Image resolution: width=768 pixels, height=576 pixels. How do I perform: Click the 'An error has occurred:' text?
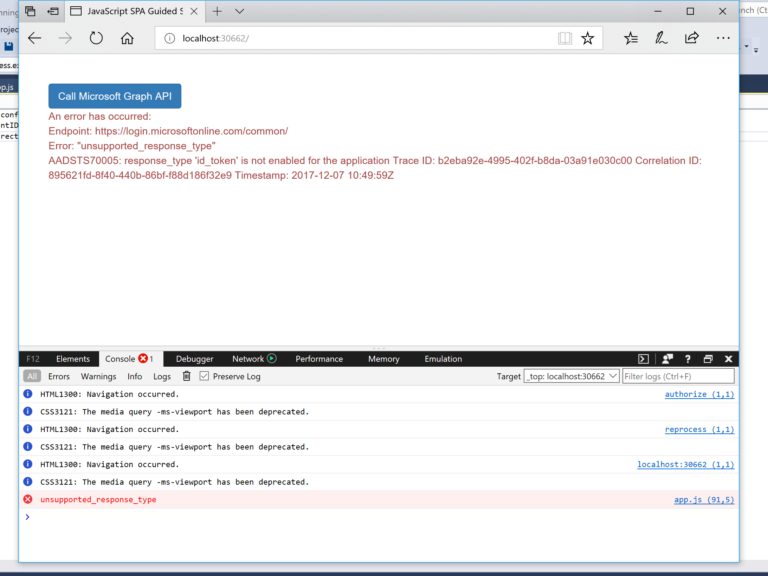coord(99,117)
